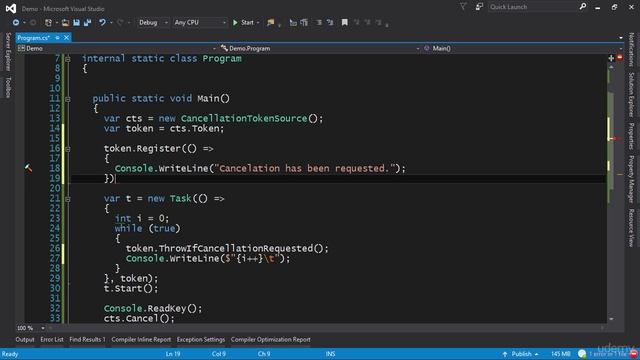This screenshot has width=640, height=360.
Task: Open the Find Results 1 tab
Action: click(87, 339)
